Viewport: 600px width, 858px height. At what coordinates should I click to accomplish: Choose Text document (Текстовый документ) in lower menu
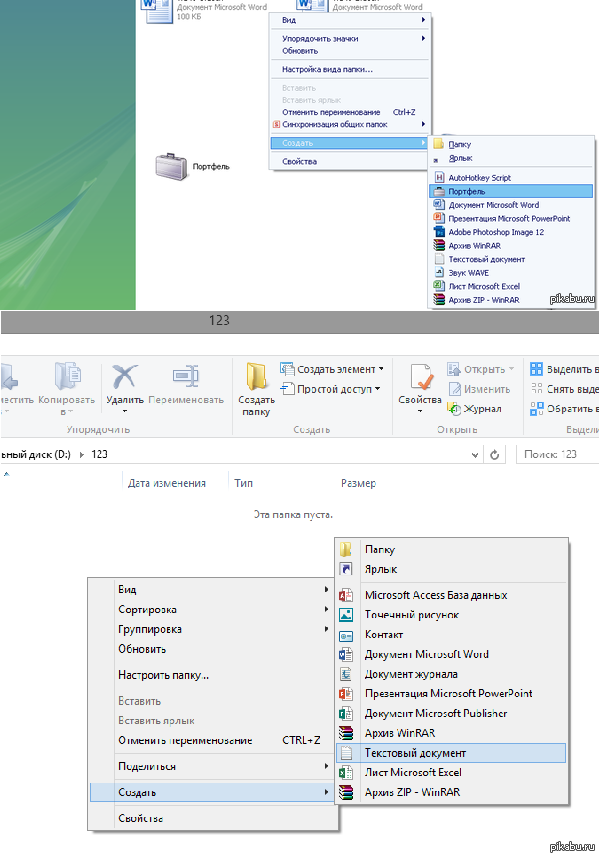click(415, 752)
